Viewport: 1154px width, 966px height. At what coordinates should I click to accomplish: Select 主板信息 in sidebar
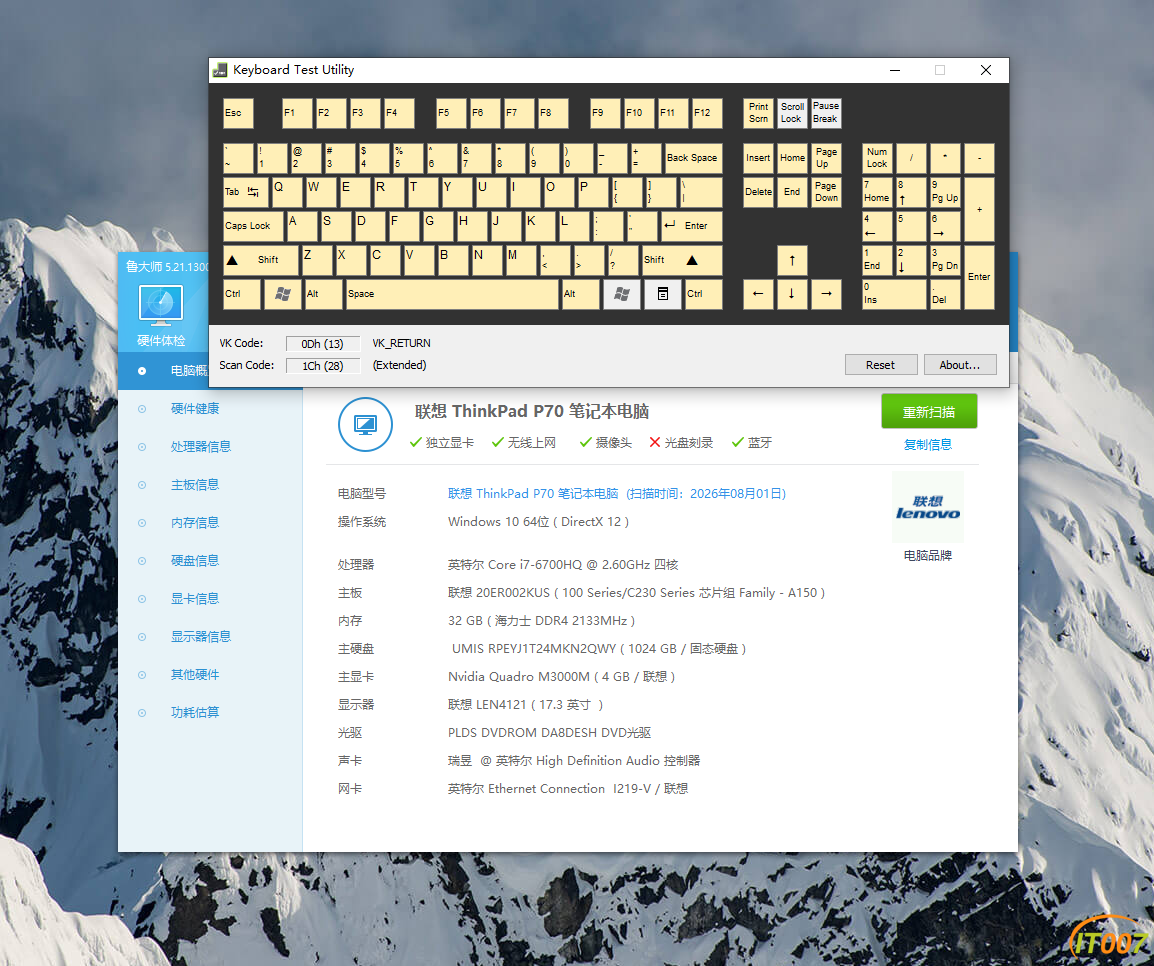[x=195, y=485]
